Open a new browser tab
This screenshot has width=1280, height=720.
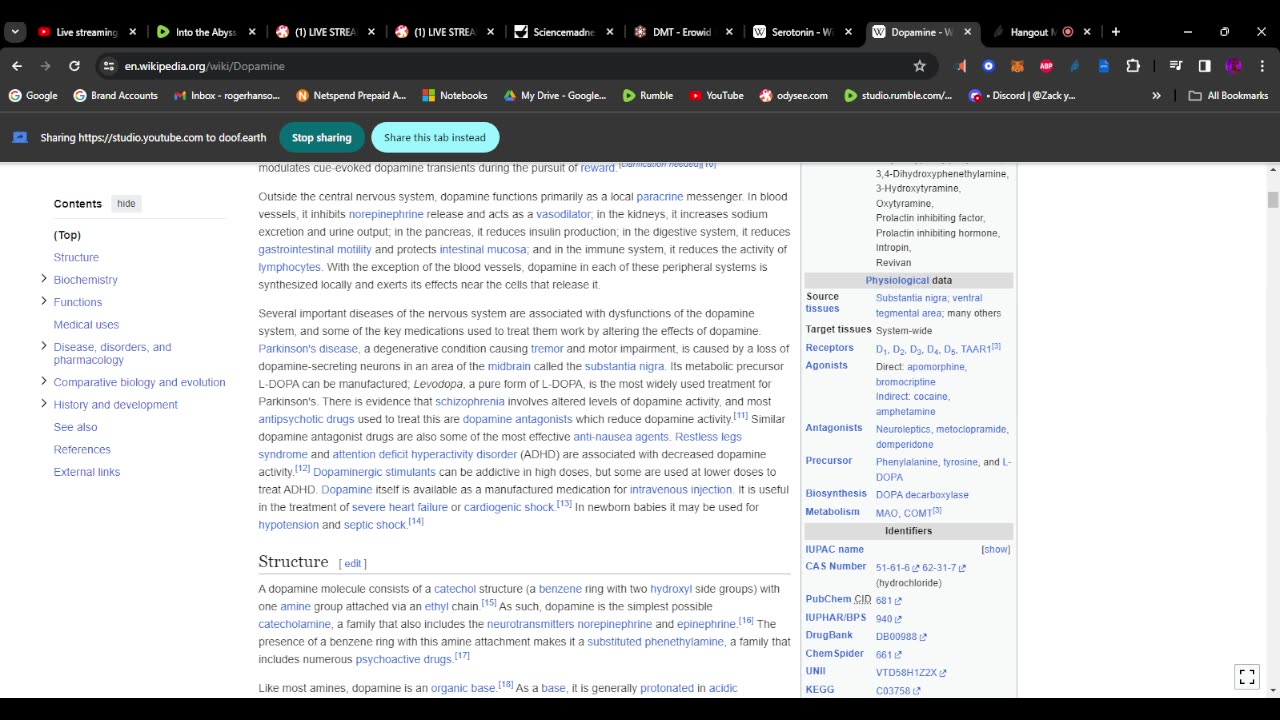(1116, 32)
